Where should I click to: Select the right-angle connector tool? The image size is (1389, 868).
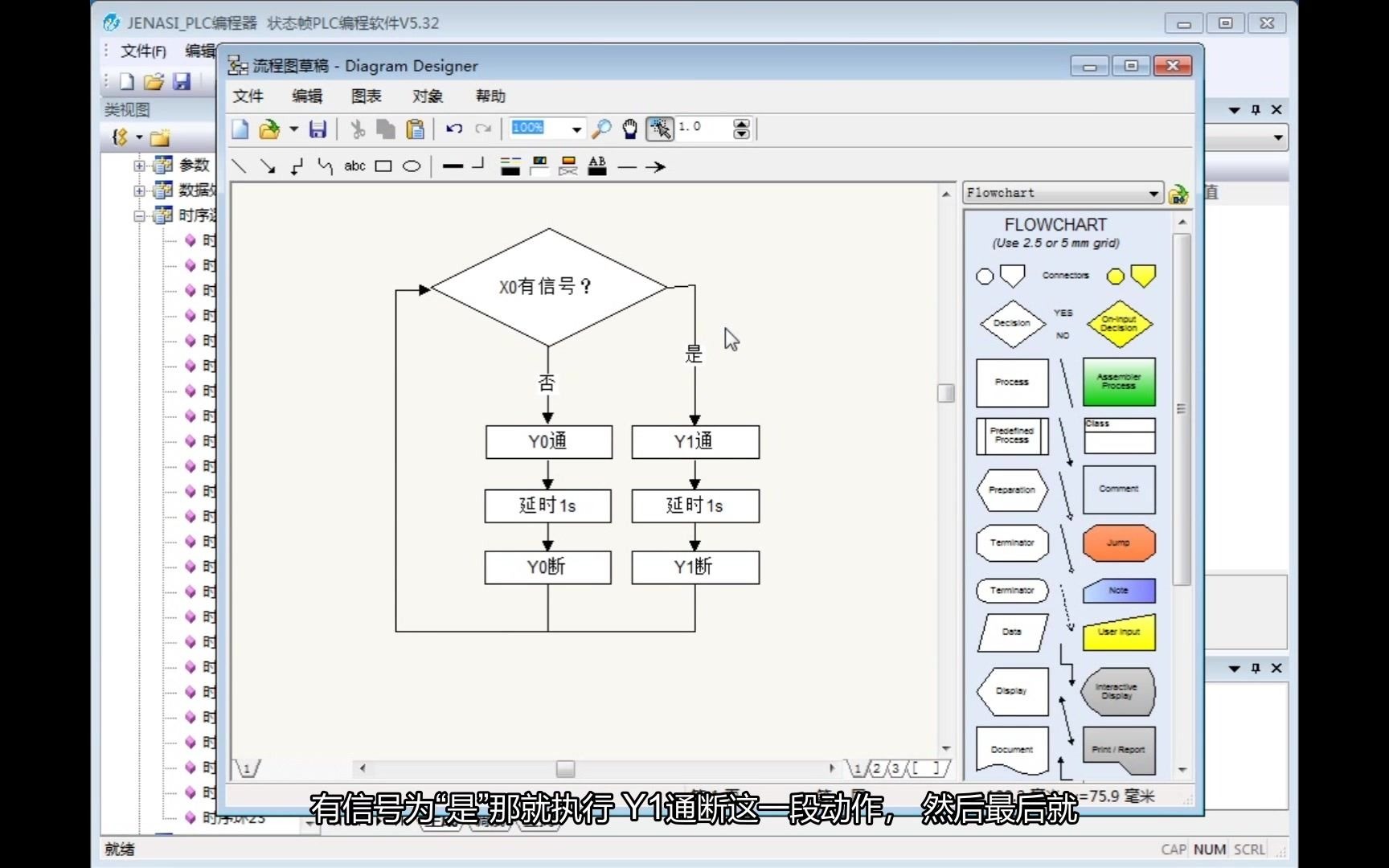point(297,166)
